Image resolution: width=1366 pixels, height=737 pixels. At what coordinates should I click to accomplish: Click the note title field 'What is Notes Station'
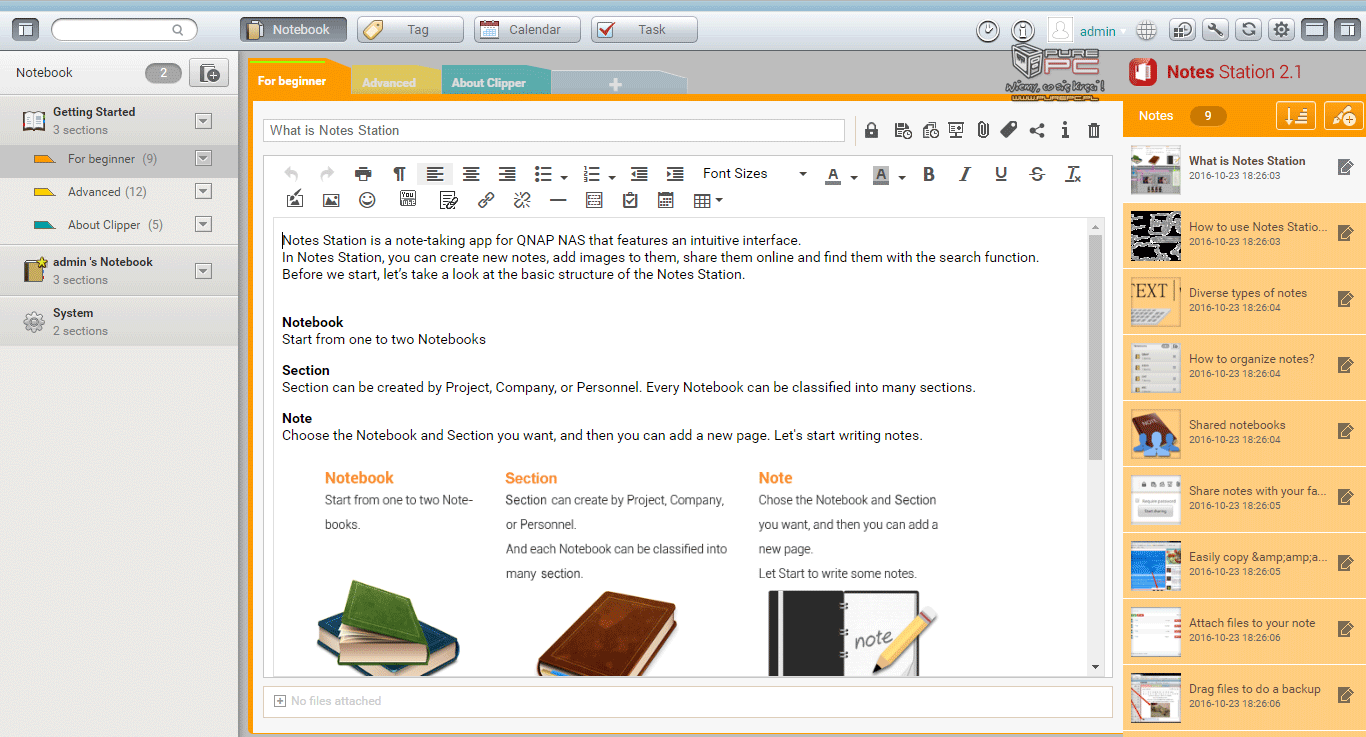click(554, 130)
